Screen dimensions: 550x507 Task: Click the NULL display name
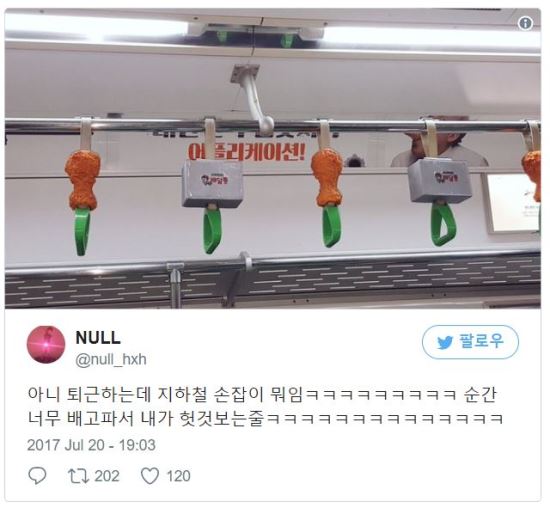pos(98,338)
